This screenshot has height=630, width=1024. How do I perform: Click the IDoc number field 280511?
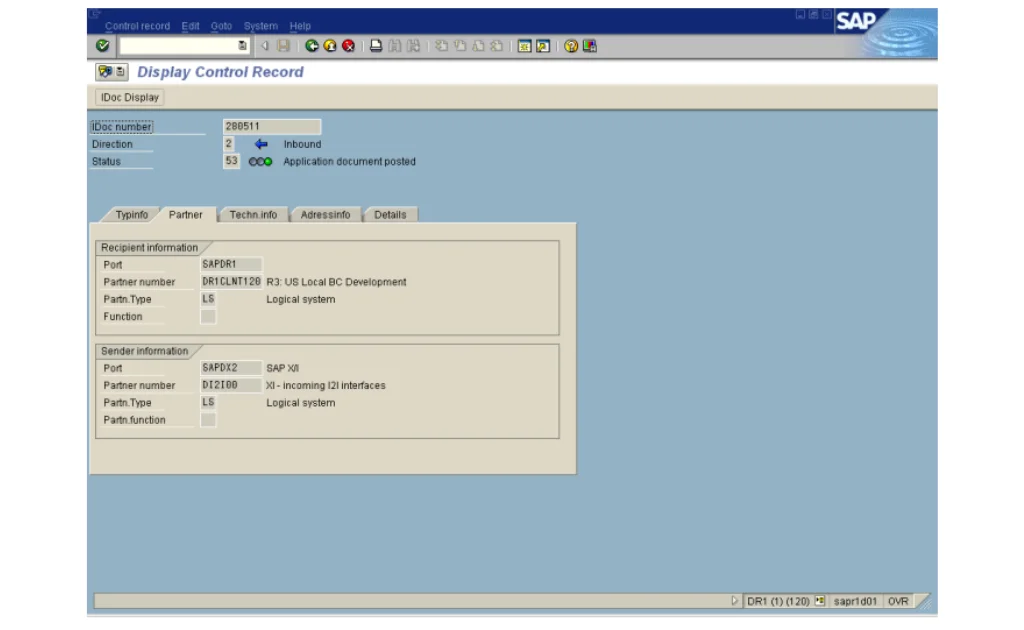pyautogui.click(x=272, y=126)
